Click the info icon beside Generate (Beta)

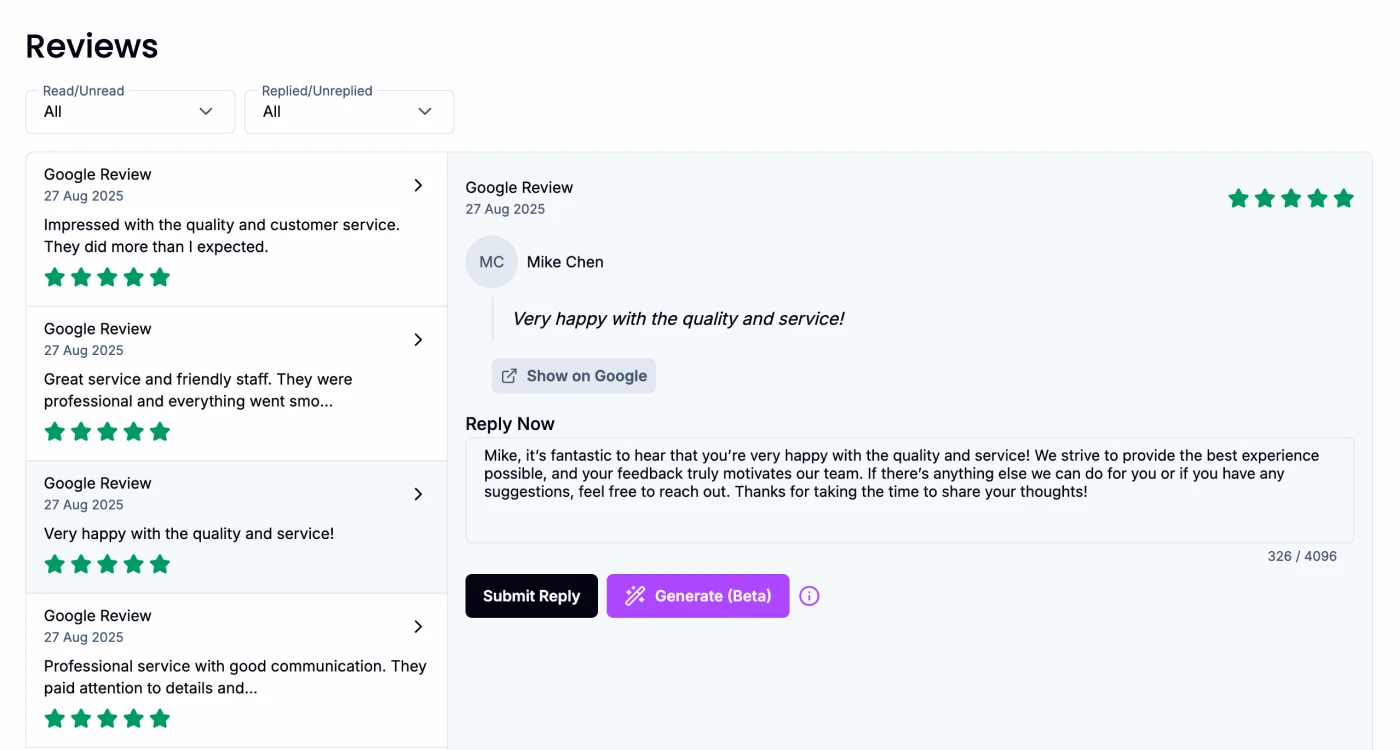[x=809, y=596]
